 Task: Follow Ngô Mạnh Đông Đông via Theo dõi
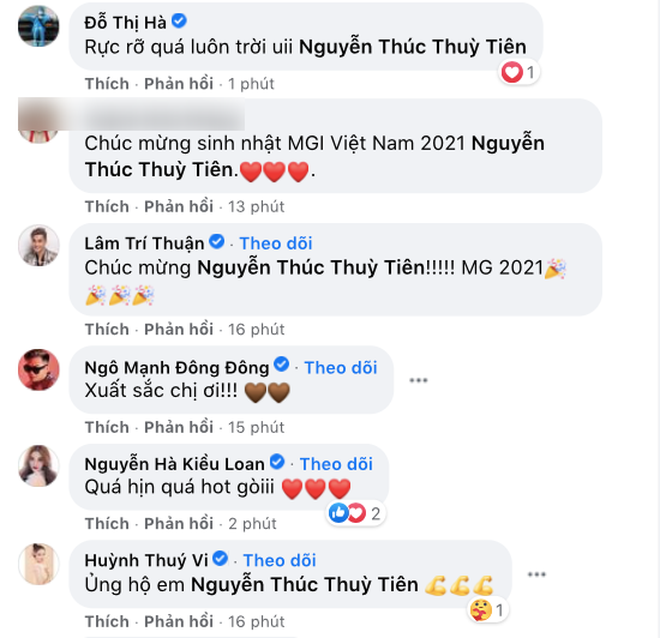point(341,367)
